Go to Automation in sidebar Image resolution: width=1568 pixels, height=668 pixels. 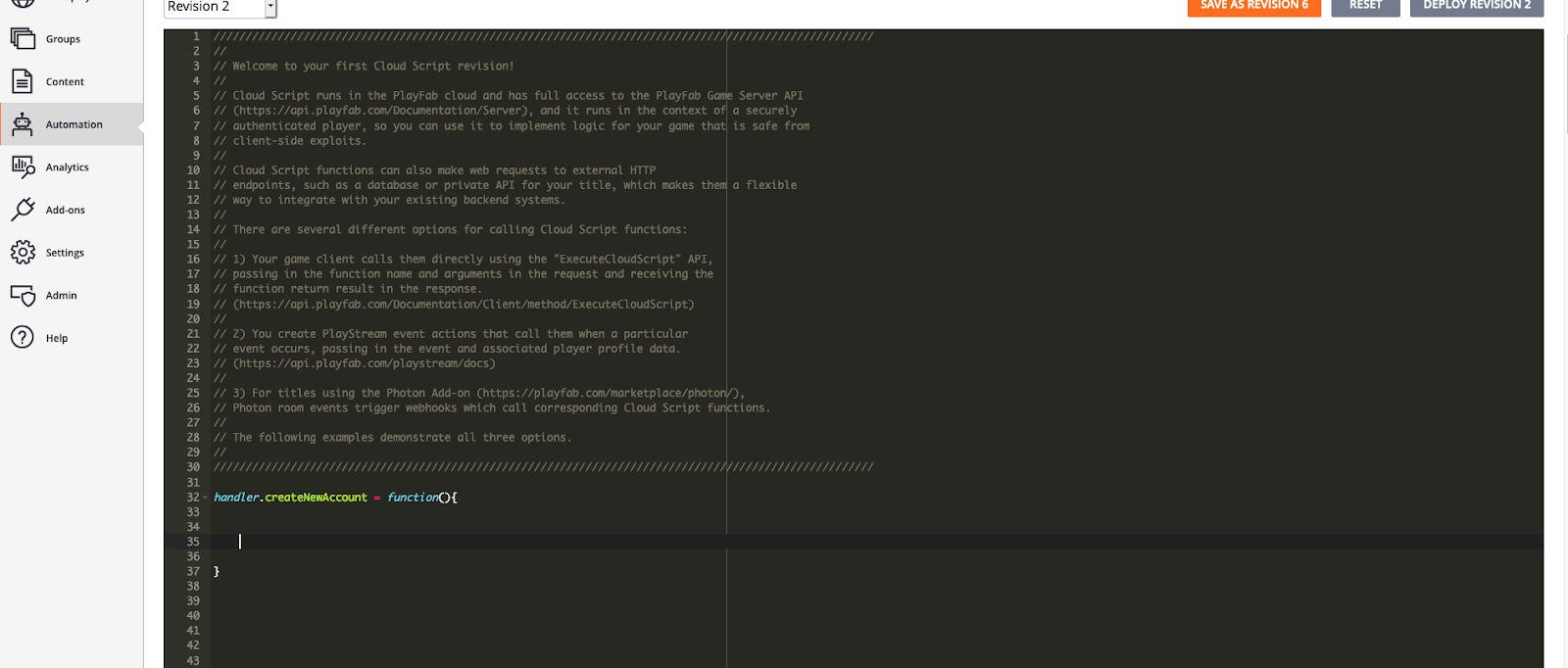tap(73, 124)
